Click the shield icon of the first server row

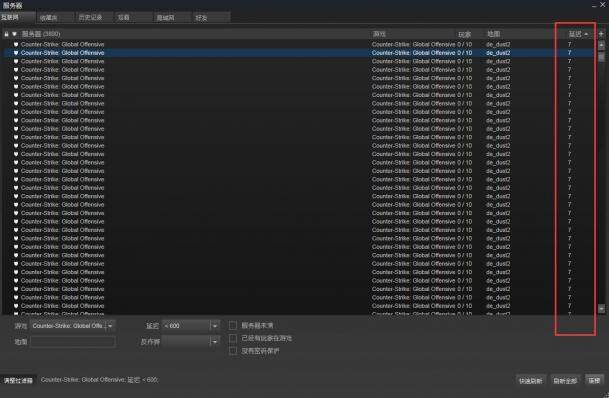(16, 44)
